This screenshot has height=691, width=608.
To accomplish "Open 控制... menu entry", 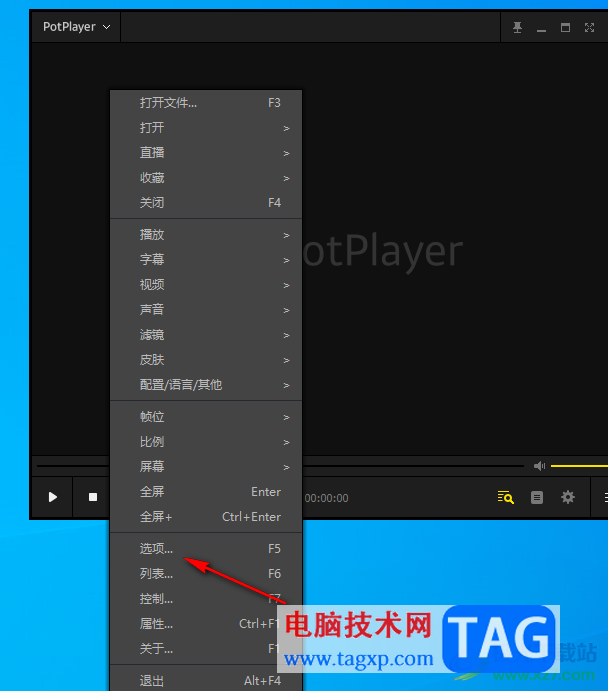I will point(206,599).
